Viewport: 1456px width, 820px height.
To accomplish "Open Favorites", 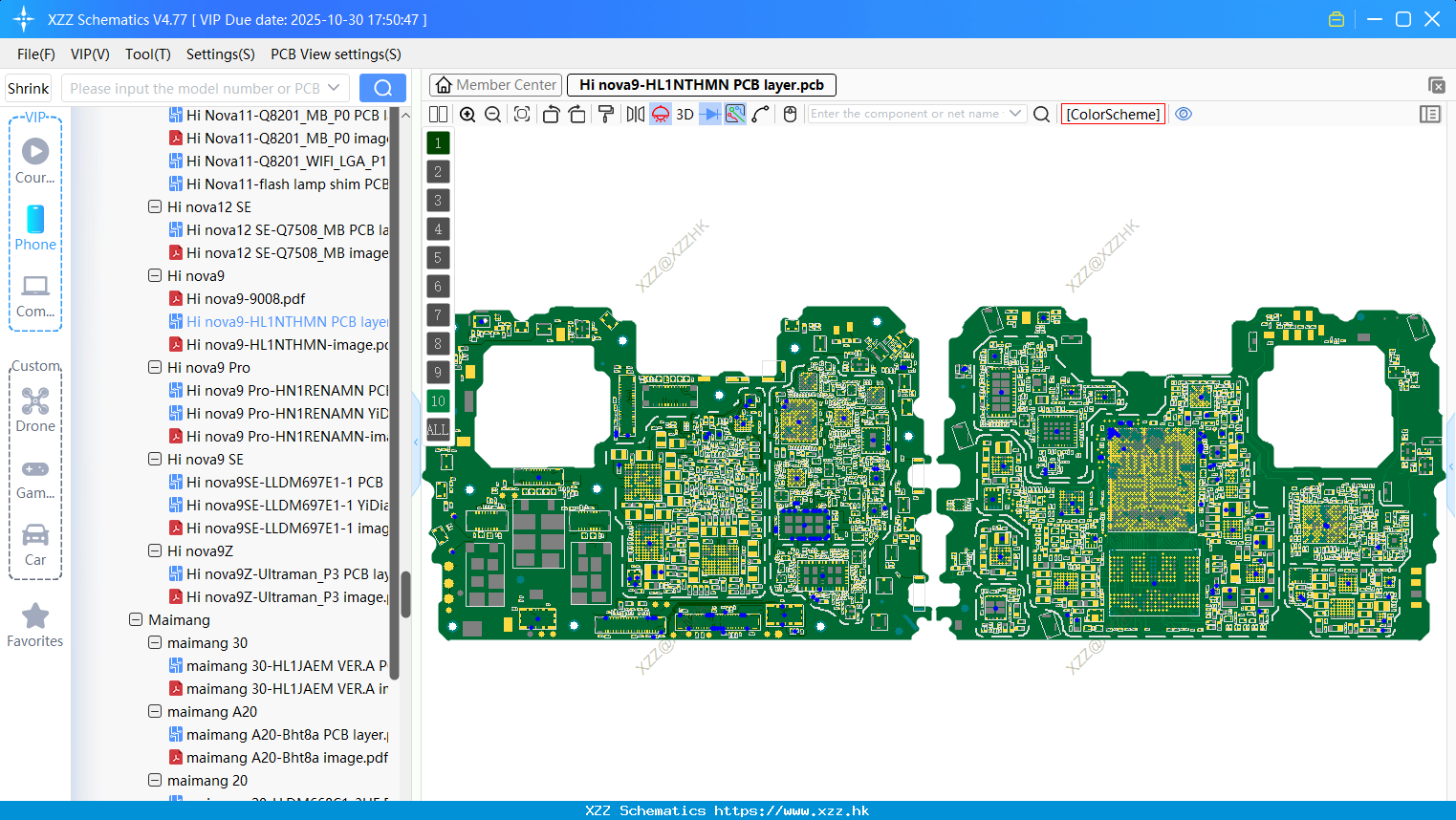I will (x=35, y=626).
